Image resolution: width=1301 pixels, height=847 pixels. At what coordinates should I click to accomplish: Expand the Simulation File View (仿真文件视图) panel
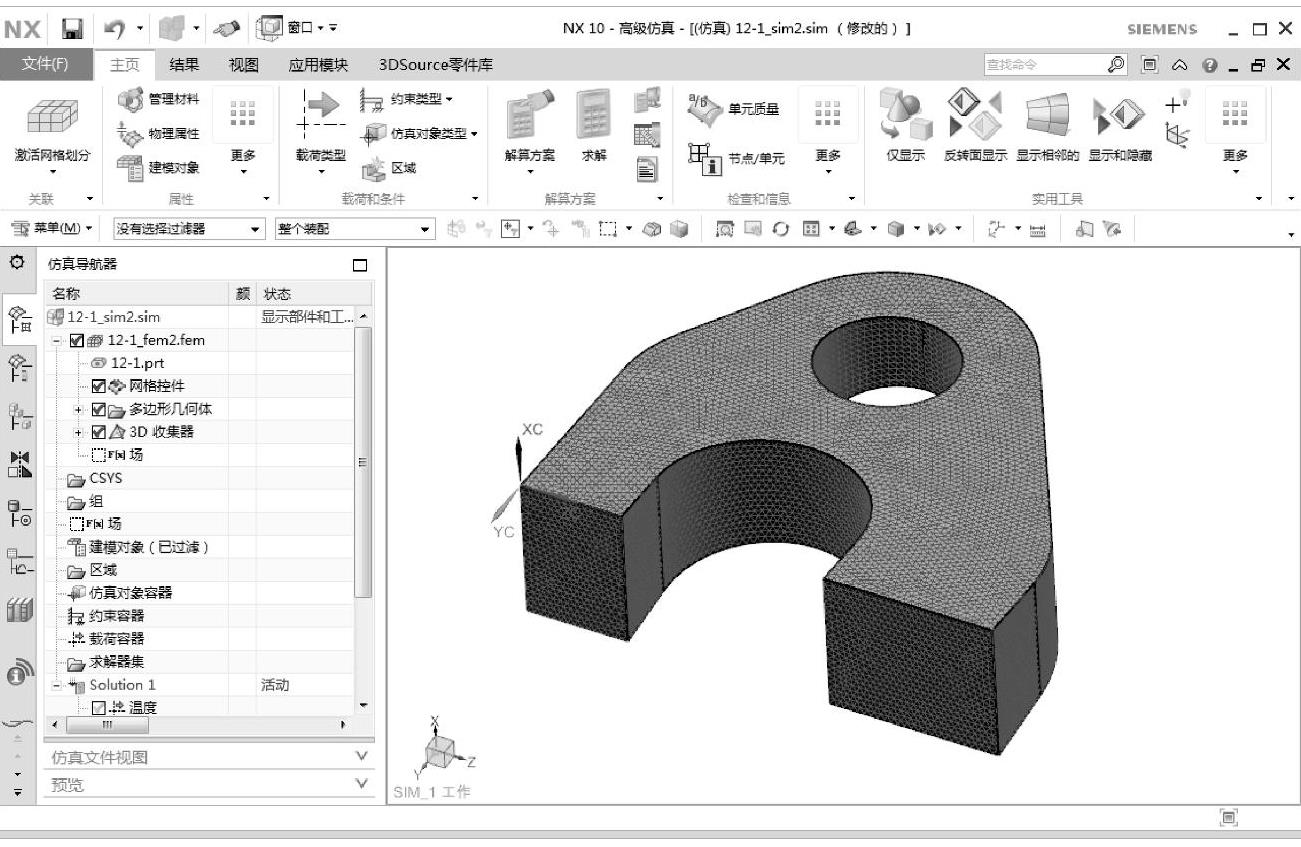(x=210, y=758)
